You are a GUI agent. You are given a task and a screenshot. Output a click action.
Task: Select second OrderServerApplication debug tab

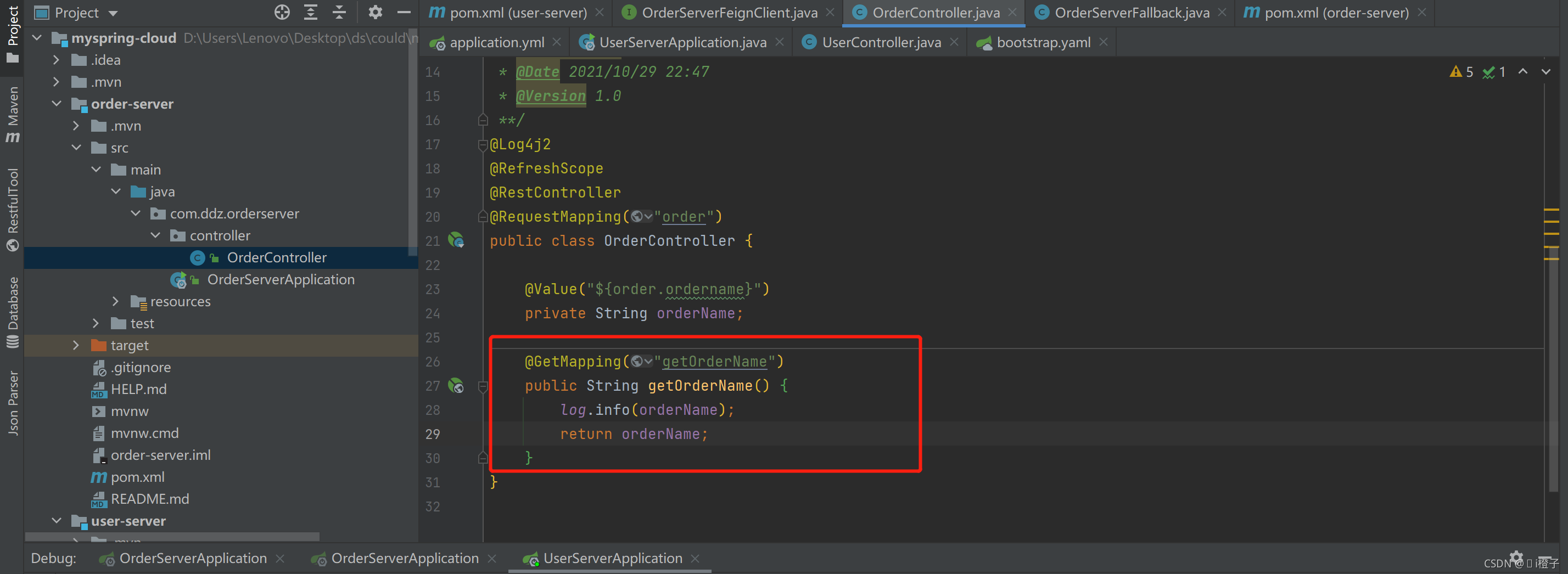[x=405, y=558]
